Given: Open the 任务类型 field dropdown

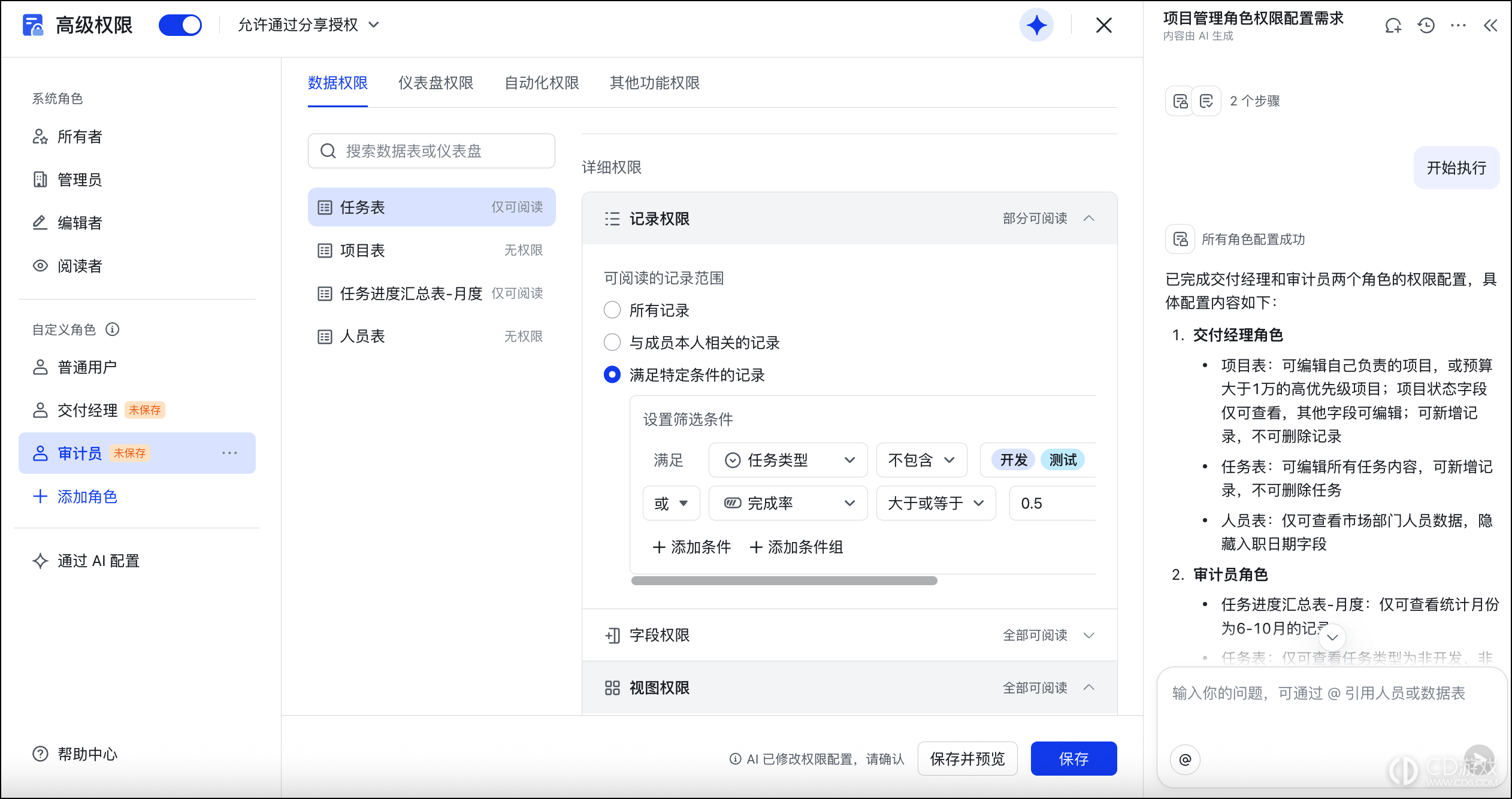Looking at the screenshot, I should pyautogui.click(x=788, y=460).
